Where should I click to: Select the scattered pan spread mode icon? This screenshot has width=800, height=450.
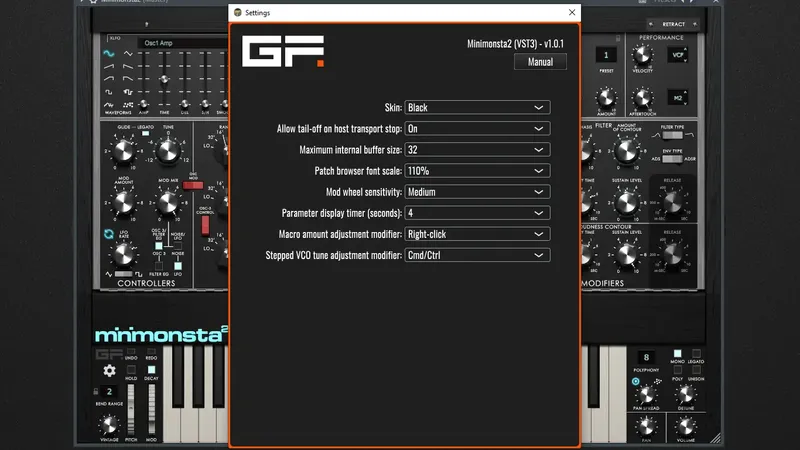tap(658, 381)
